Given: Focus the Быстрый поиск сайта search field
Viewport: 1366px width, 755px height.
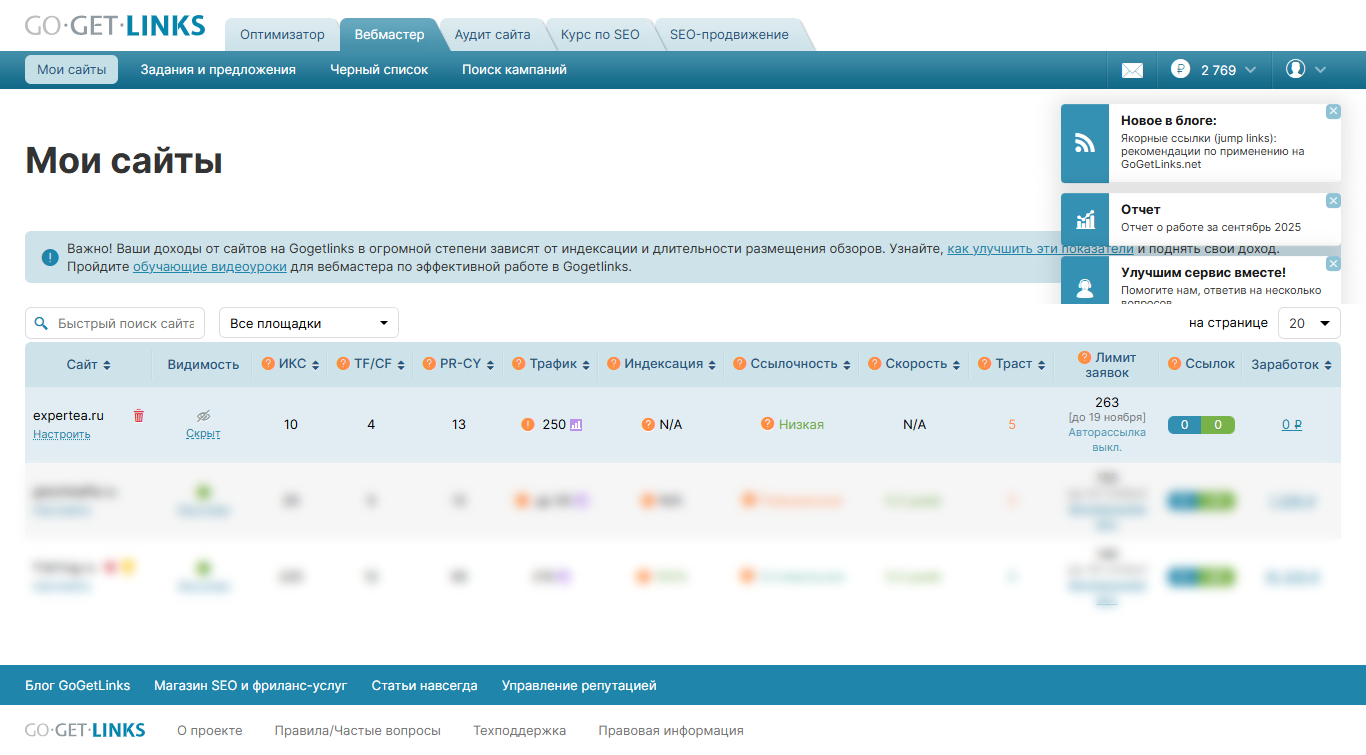Looking at the screenshot, I should (115, 323).
